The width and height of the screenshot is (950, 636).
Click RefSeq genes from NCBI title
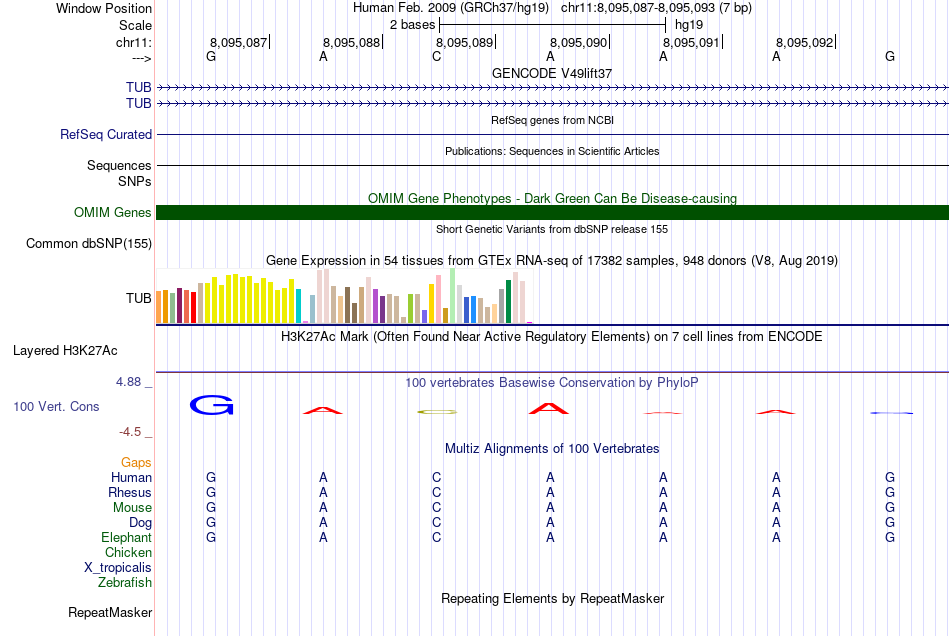552,120
